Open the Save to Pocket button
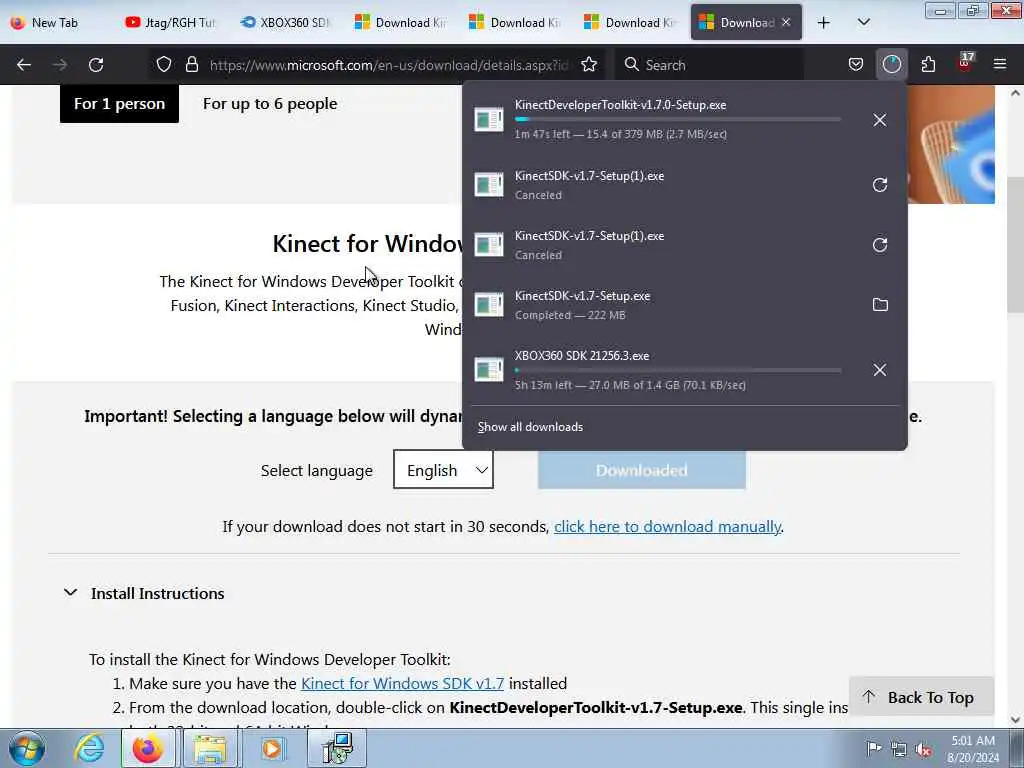Viewport: 1024px width, 768px height. pyautogui.click(x=856, y=65)
